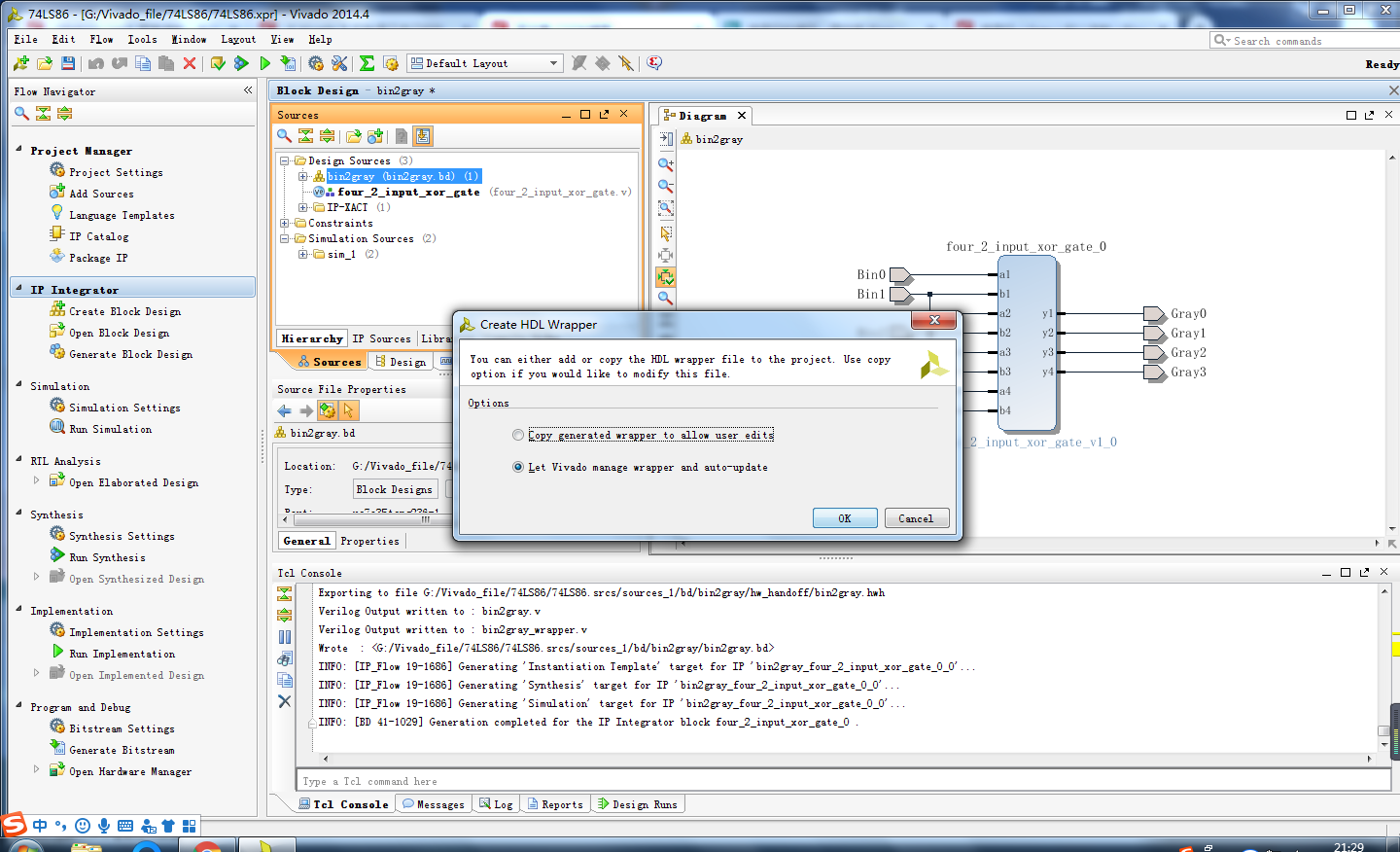Click Zoom Fit icon in Diagram toolbar
Image resolution: width=1400 pixels, height=852 pixels.
pyautogui.click(x=666, y=208)
